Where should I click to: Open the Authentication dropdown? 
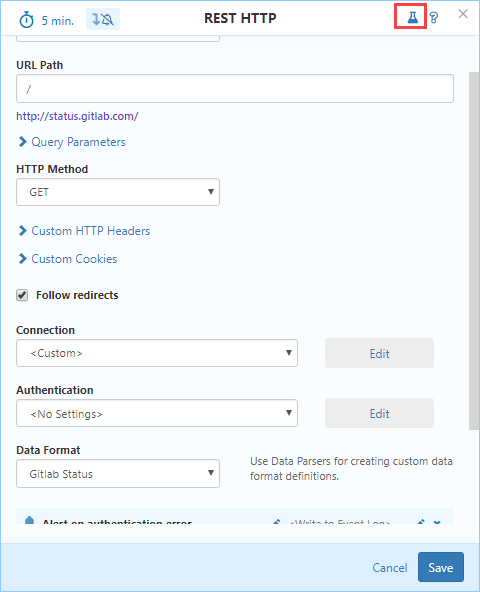coord(157,413)
